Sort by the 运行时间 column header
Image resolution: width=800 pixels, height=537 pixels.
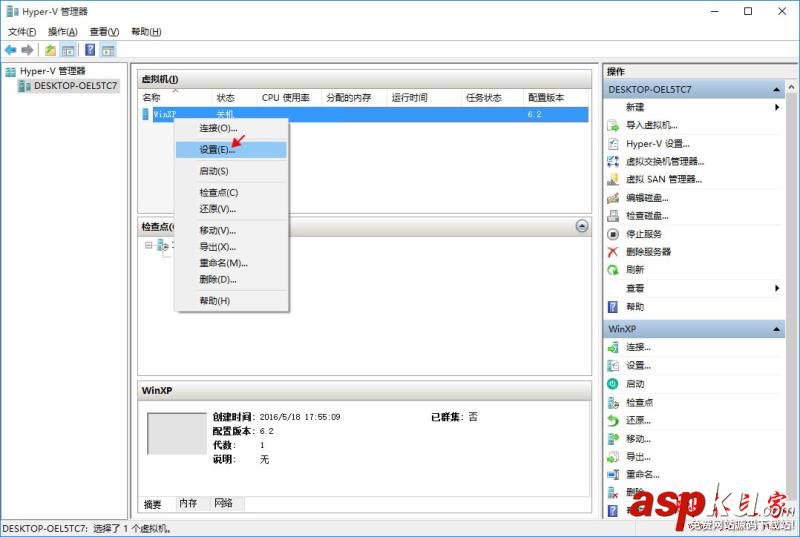(x=423, y=97)
